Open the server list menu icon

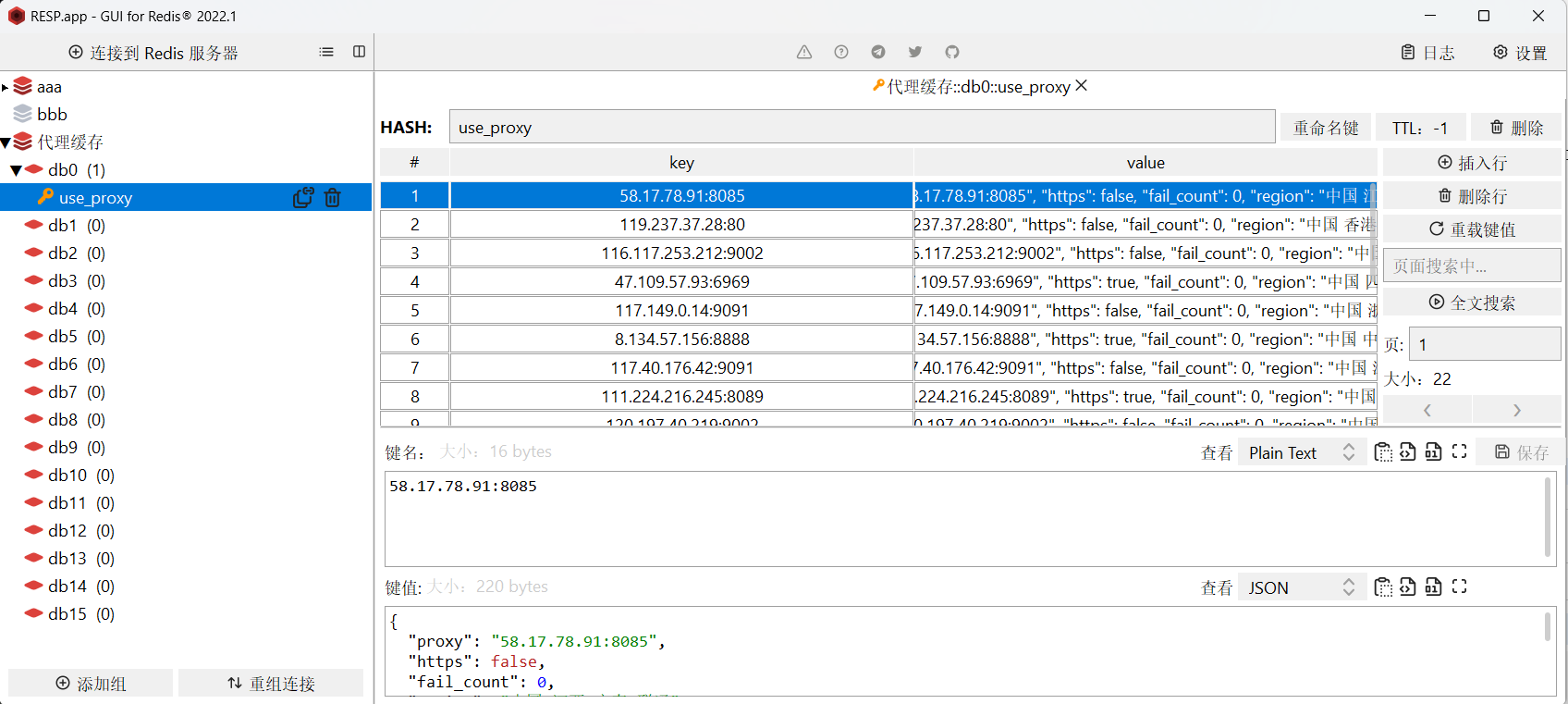(326, 52)
